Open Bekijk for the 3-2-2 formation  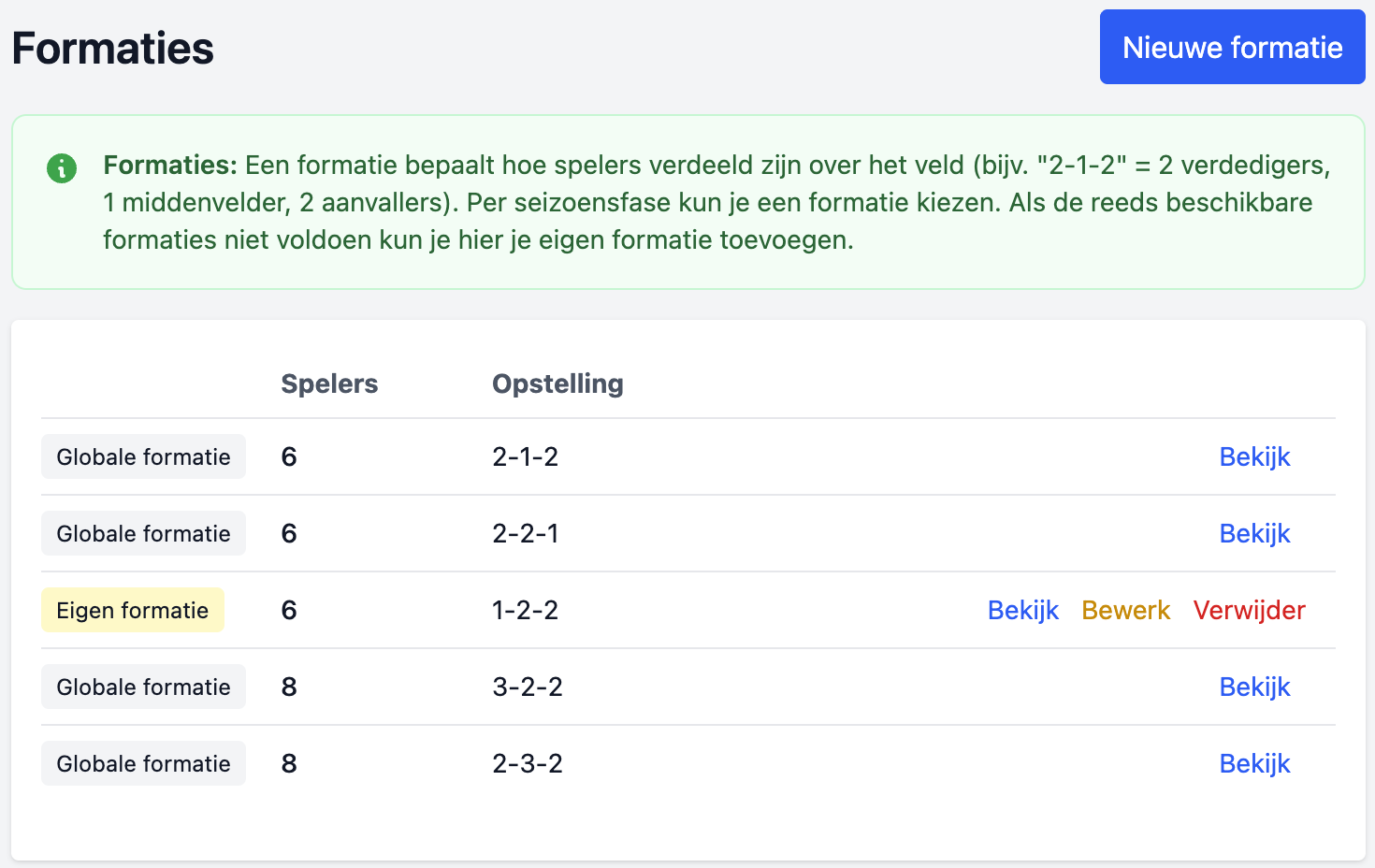(1254, 687)
